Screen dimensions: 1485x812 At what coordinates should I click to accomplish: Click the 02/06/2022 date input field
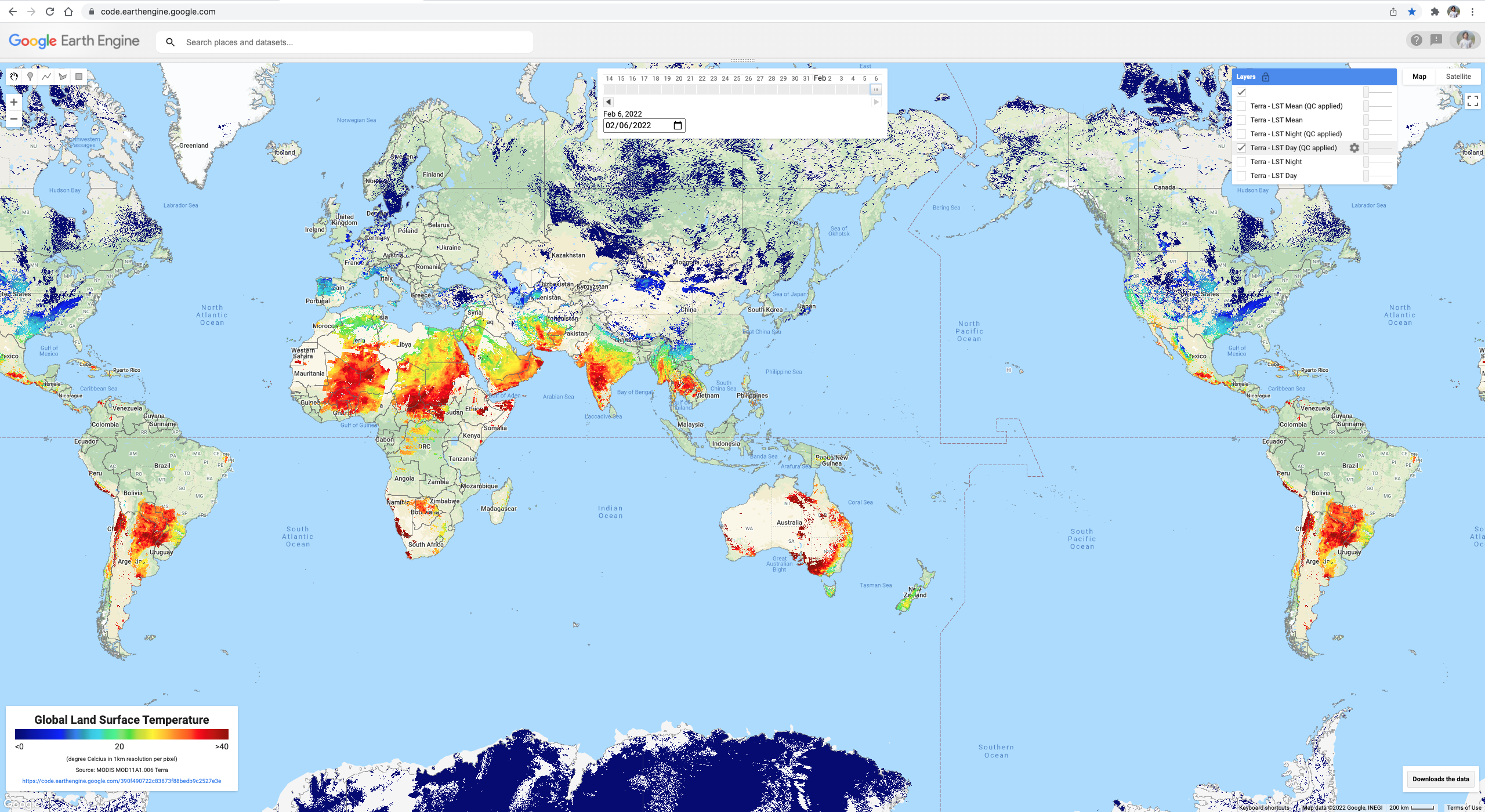pos(644,125)
